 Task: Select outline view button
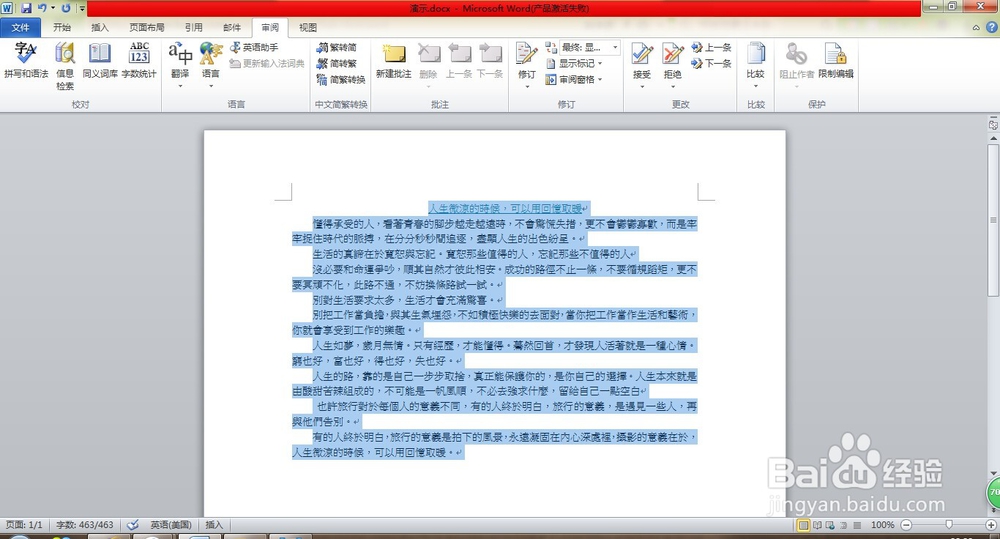click(x=844, y=525)
